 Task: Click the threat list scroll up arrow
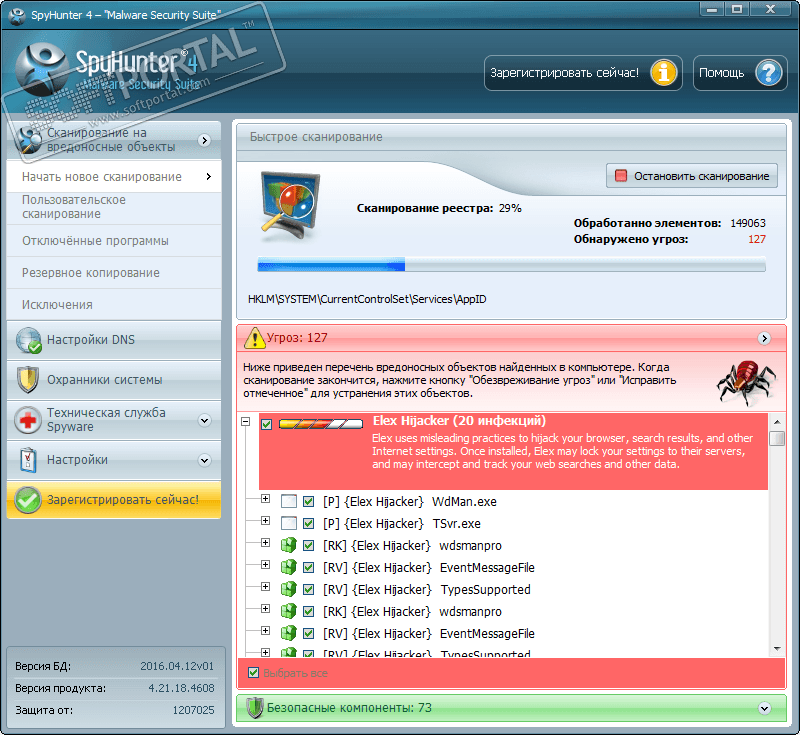777,422
